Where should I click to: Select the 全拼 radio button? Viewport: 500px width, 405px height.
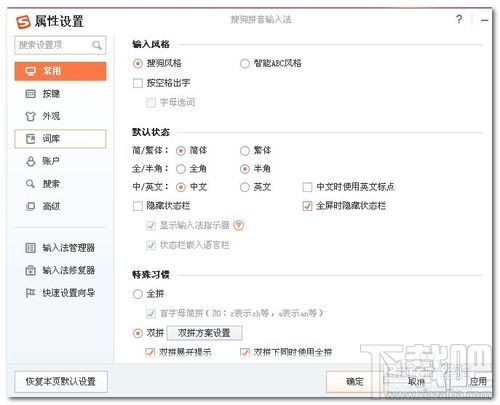(138, 294)
